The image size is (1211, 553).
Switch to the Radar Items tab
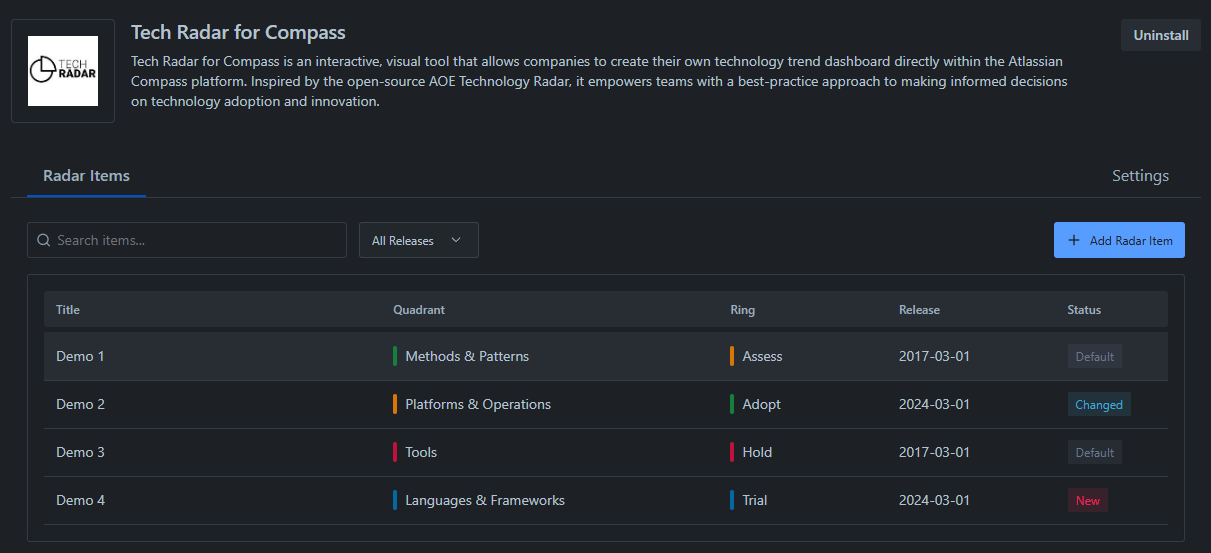(x=86, y=176)
